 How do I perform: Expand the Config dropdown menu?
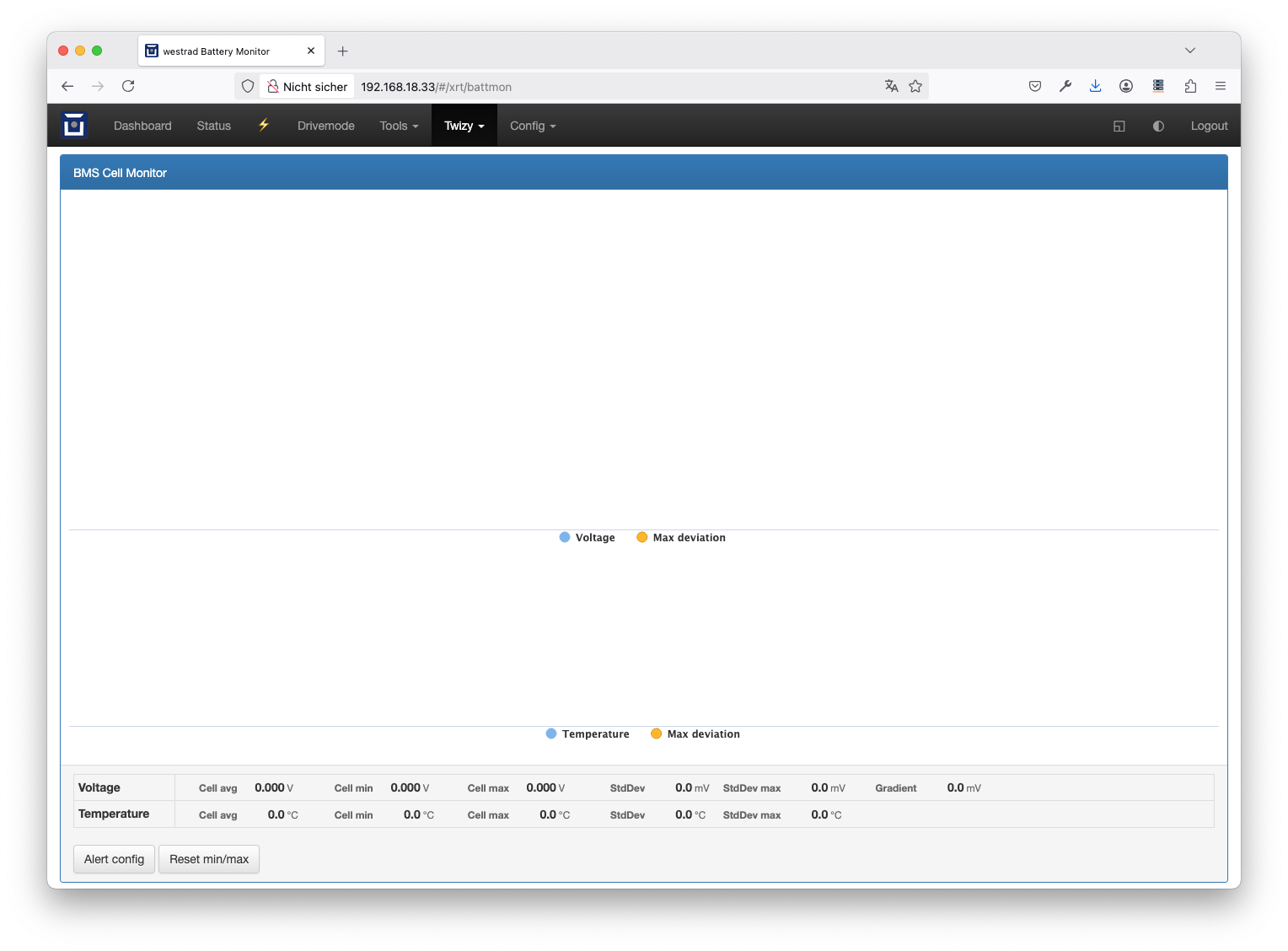pyautogui.click(x=533, y=126)
